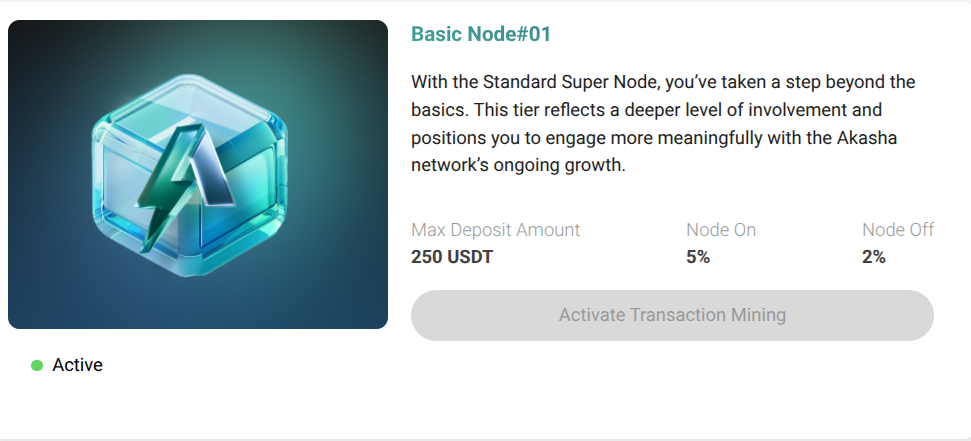Screen dimensions: 971x441
Task: Click the Node Off label
Action: point(898,230)
